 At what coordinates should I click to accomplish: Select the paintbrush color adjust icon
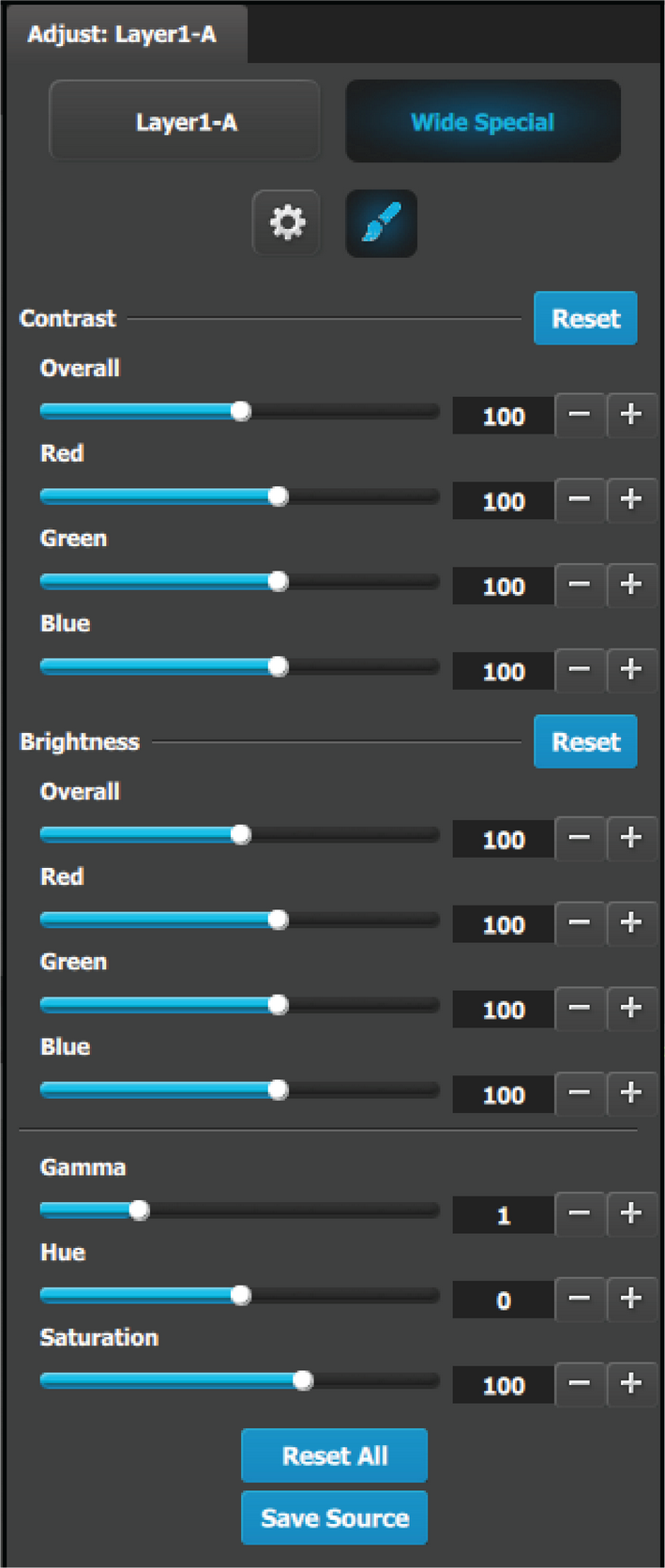[382, 223]
